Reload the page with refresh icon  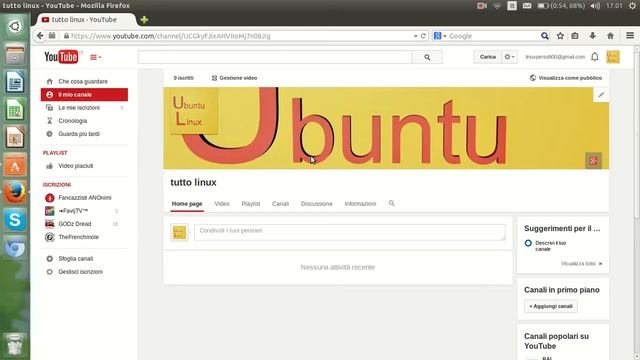click(x=423, y=36)
